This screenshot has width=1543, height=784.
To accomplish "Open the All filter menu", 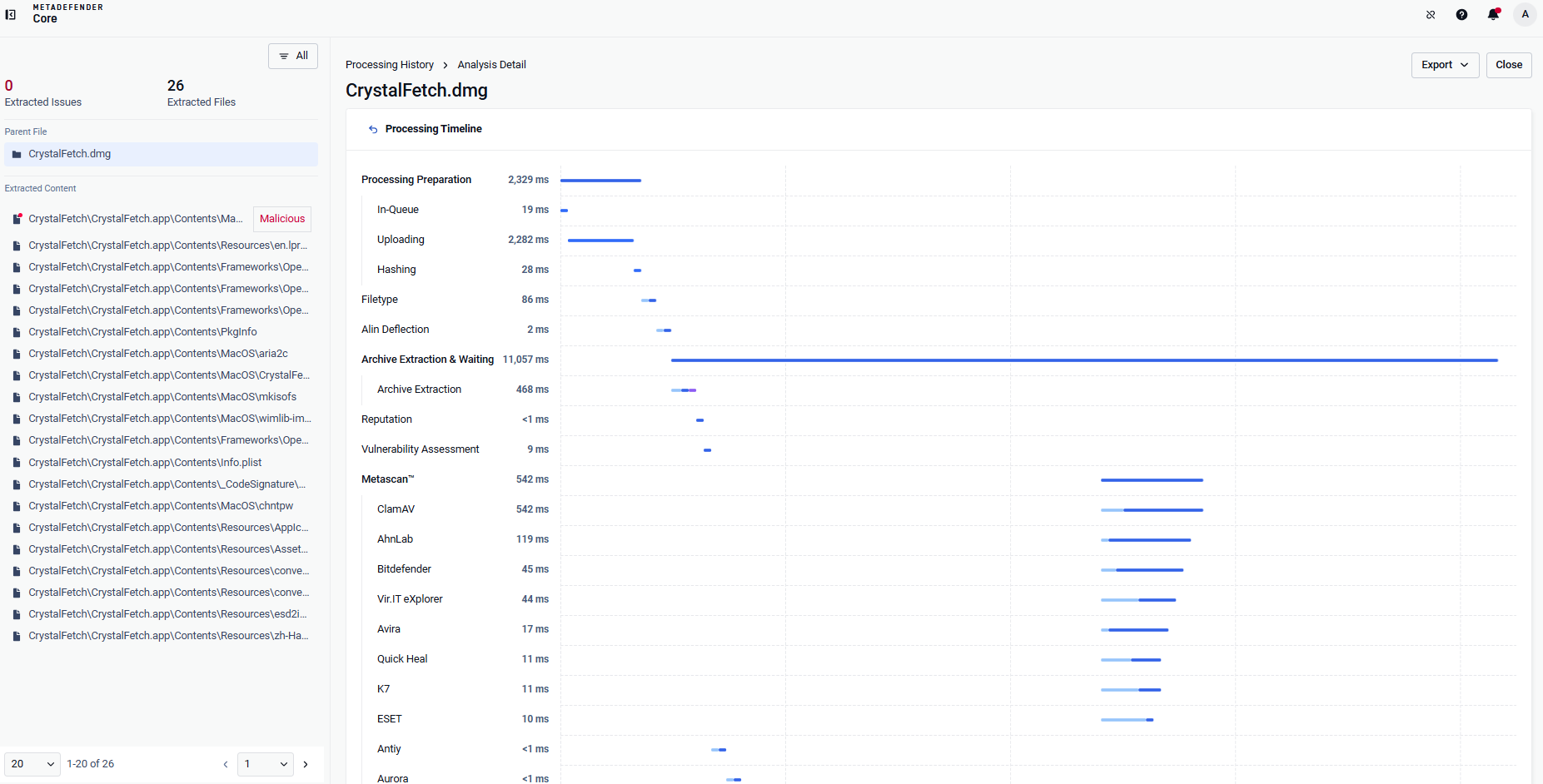I will tap(293, 56).
